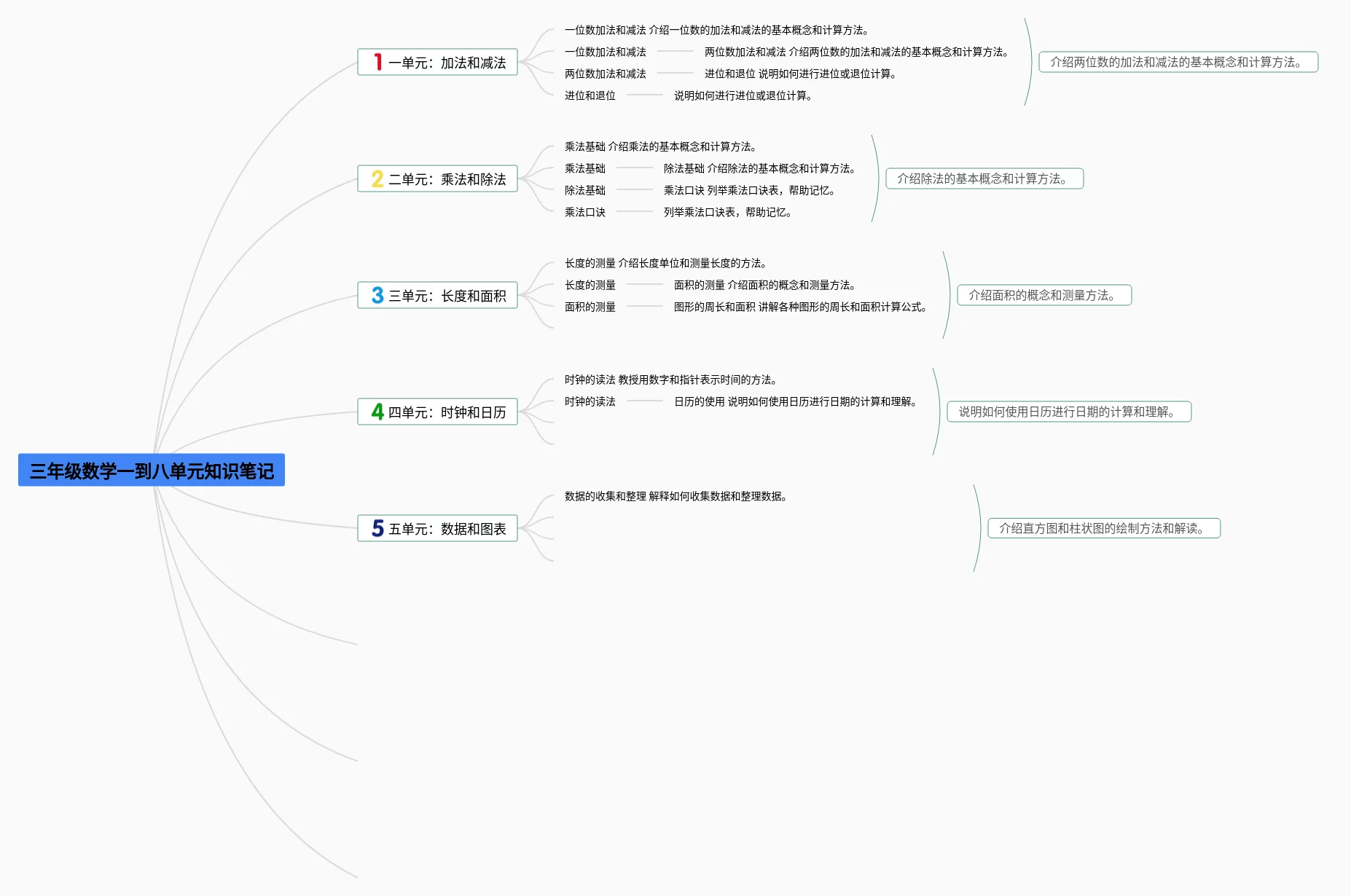Select subtopic 面积的测量 介绍面积的概念和测量方法。
This screenshot has height=896, width=1351.
[x=765, y=285]
